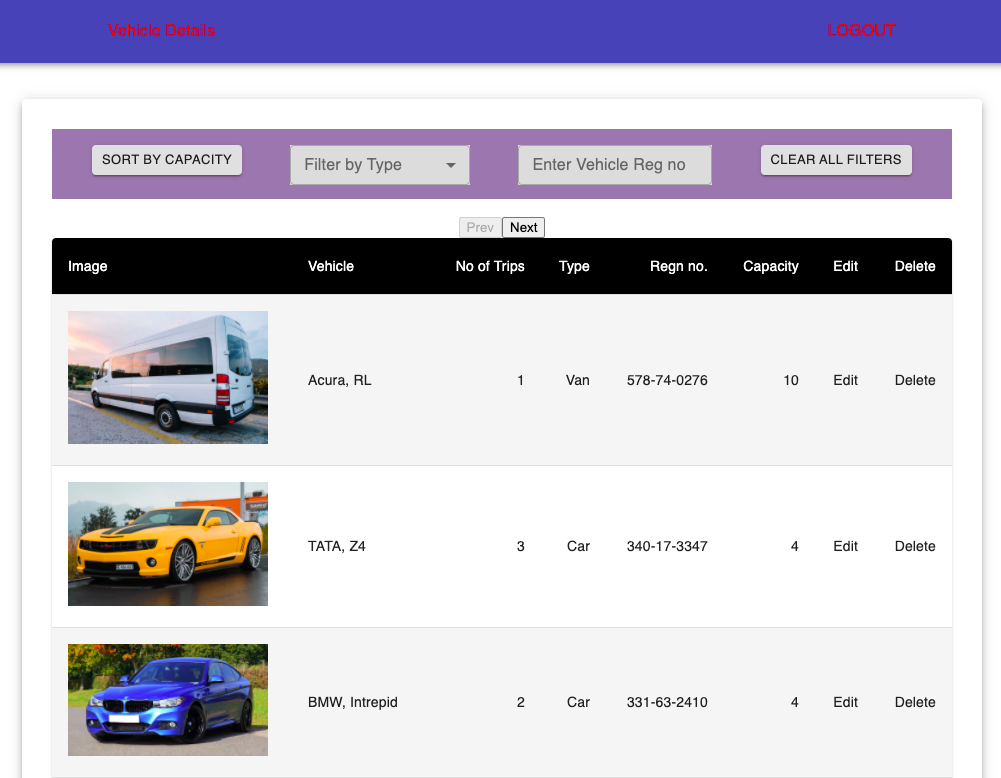The height and width of the screenshot is (778, 1001).
Task: Click the SORT BY CAPACITY button
Action: pos(166,159)
